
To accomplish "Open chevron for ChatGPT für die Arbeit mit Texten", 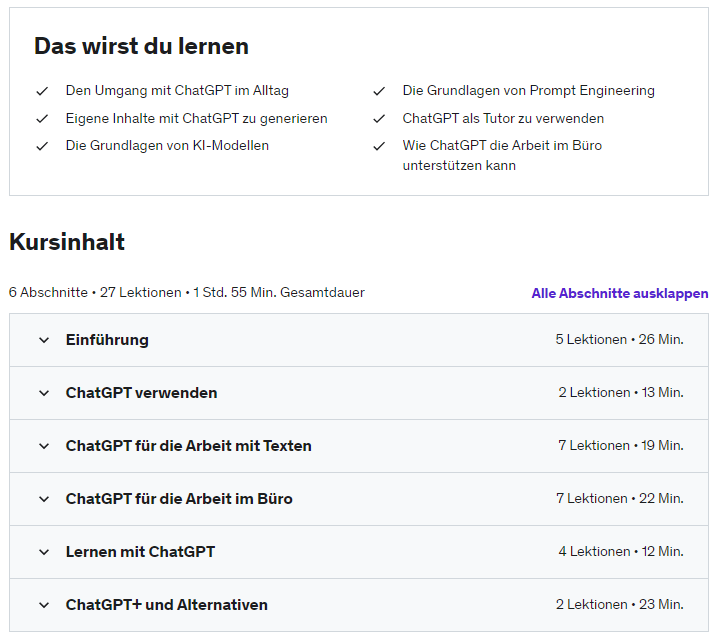I will pos(44,446).
